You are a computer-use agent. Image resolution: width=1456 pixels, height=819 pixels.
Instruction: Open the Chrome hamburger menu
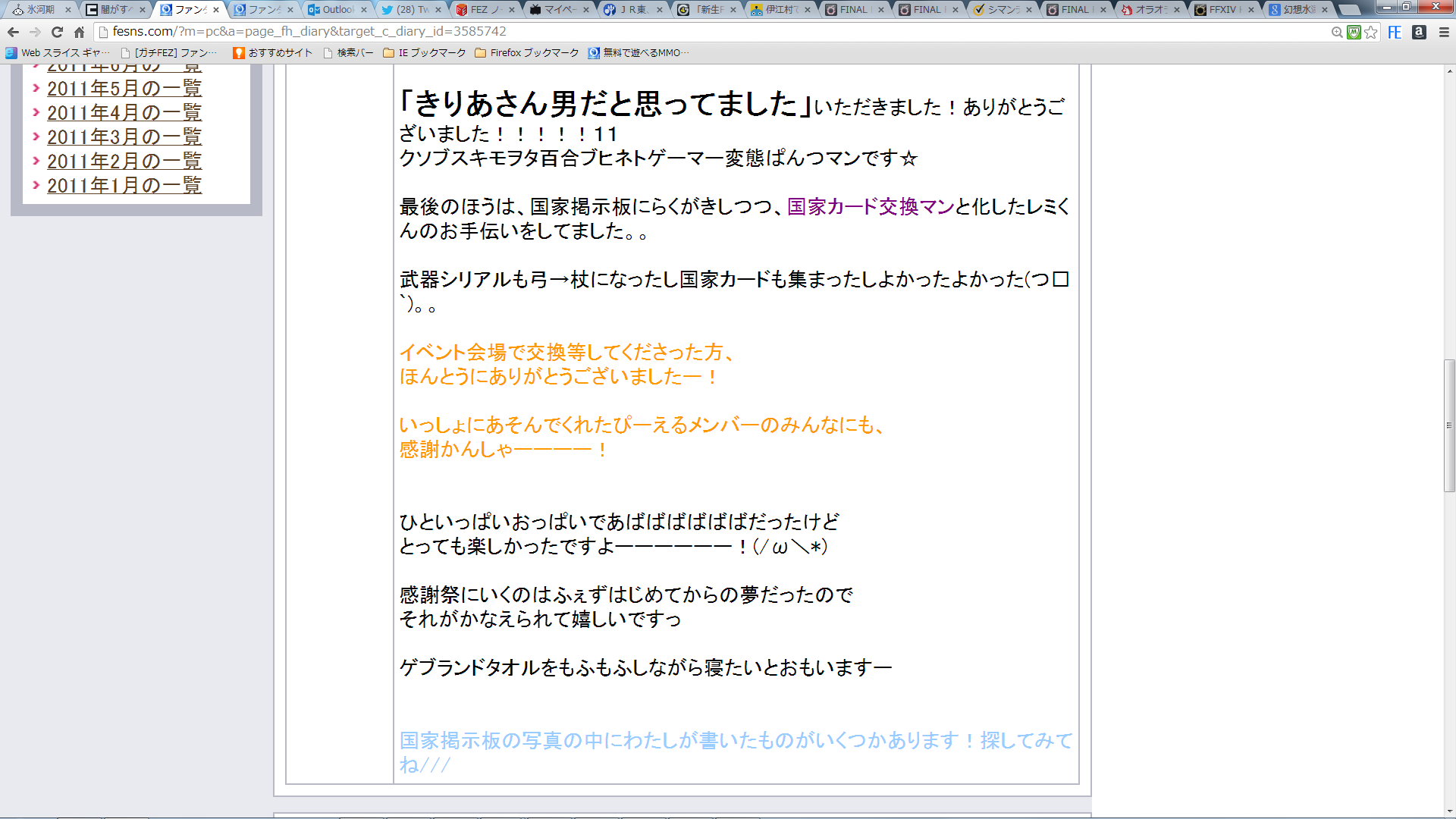[1444, 32]
